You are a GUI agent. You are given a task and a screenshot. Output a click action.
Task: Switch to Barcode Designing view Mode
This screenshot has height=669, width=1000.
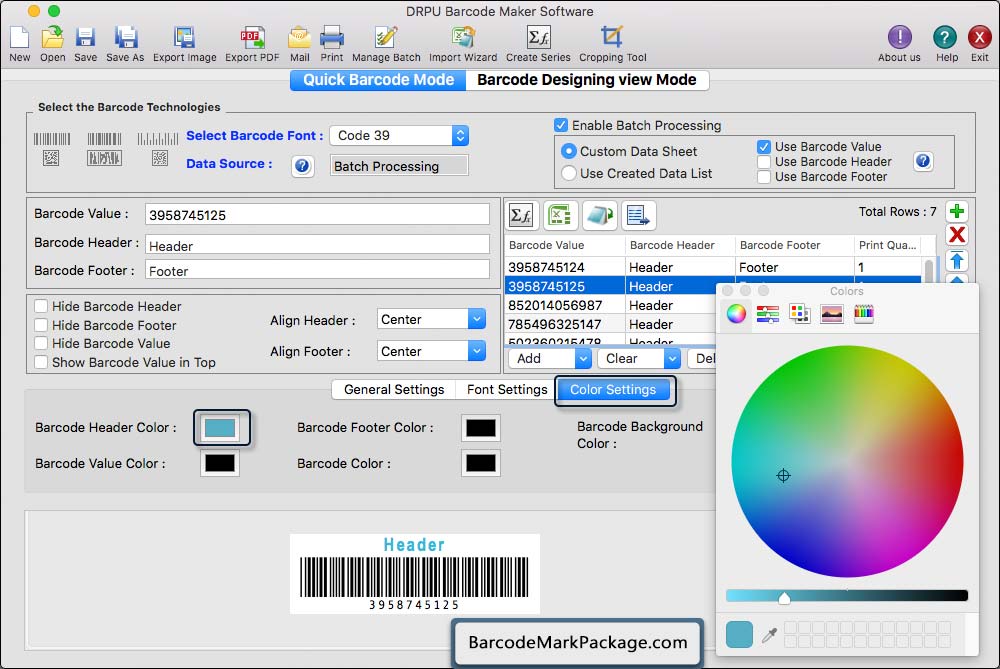[x=587, y=80]
